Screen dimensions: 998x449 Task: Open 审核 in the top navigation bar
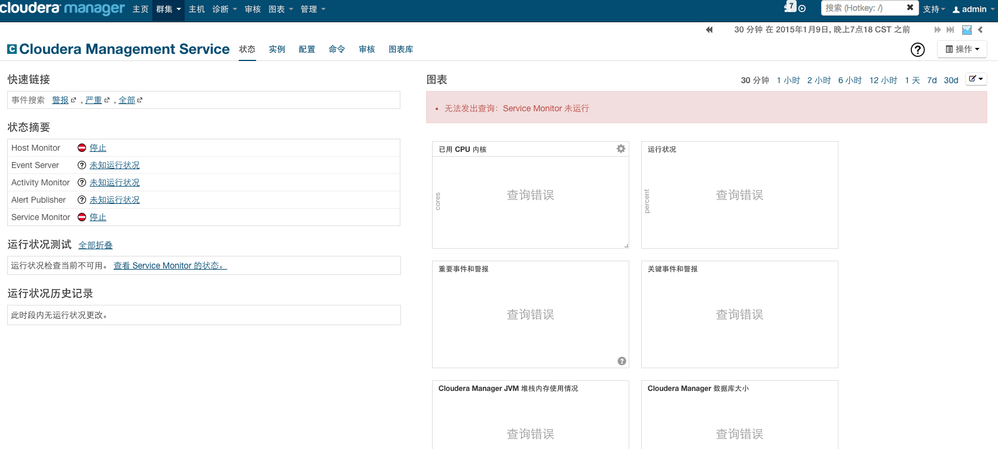pyautogui.click(x=253, y=10)
